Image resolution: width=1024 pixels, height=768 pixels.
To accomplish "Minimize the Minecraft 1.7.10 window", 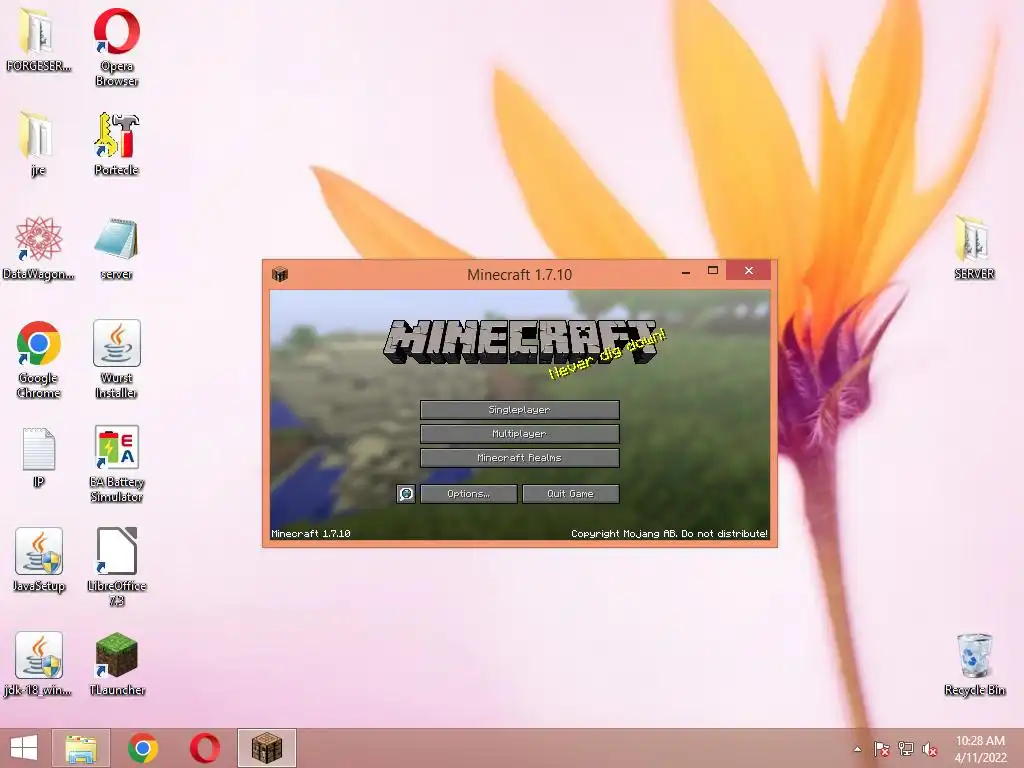I will tap(686, 272).
